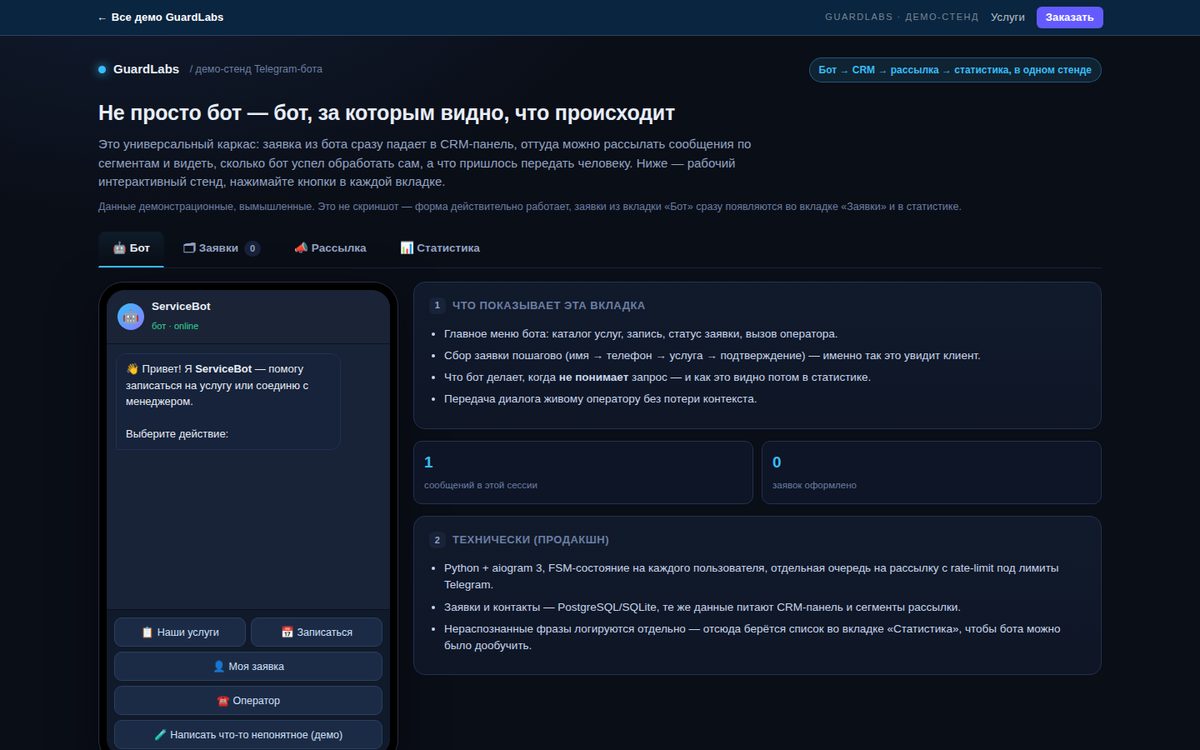
Task: Click Написать что-то непонятное (демо) button
Action: (248, 734)
